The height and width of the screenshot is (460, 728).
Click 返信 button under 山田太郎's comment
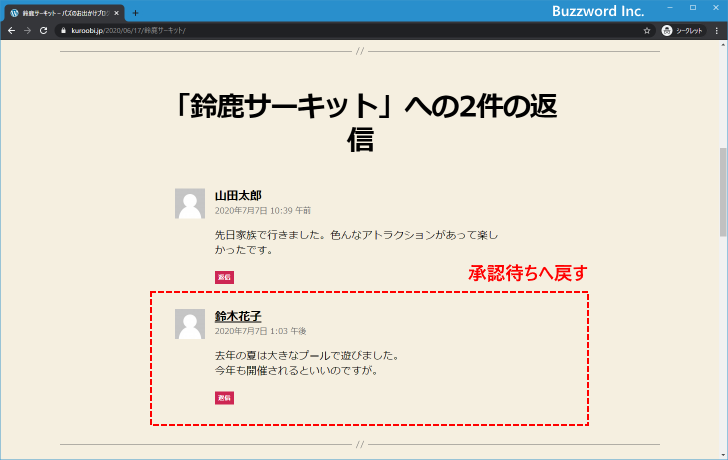point(224,277)
